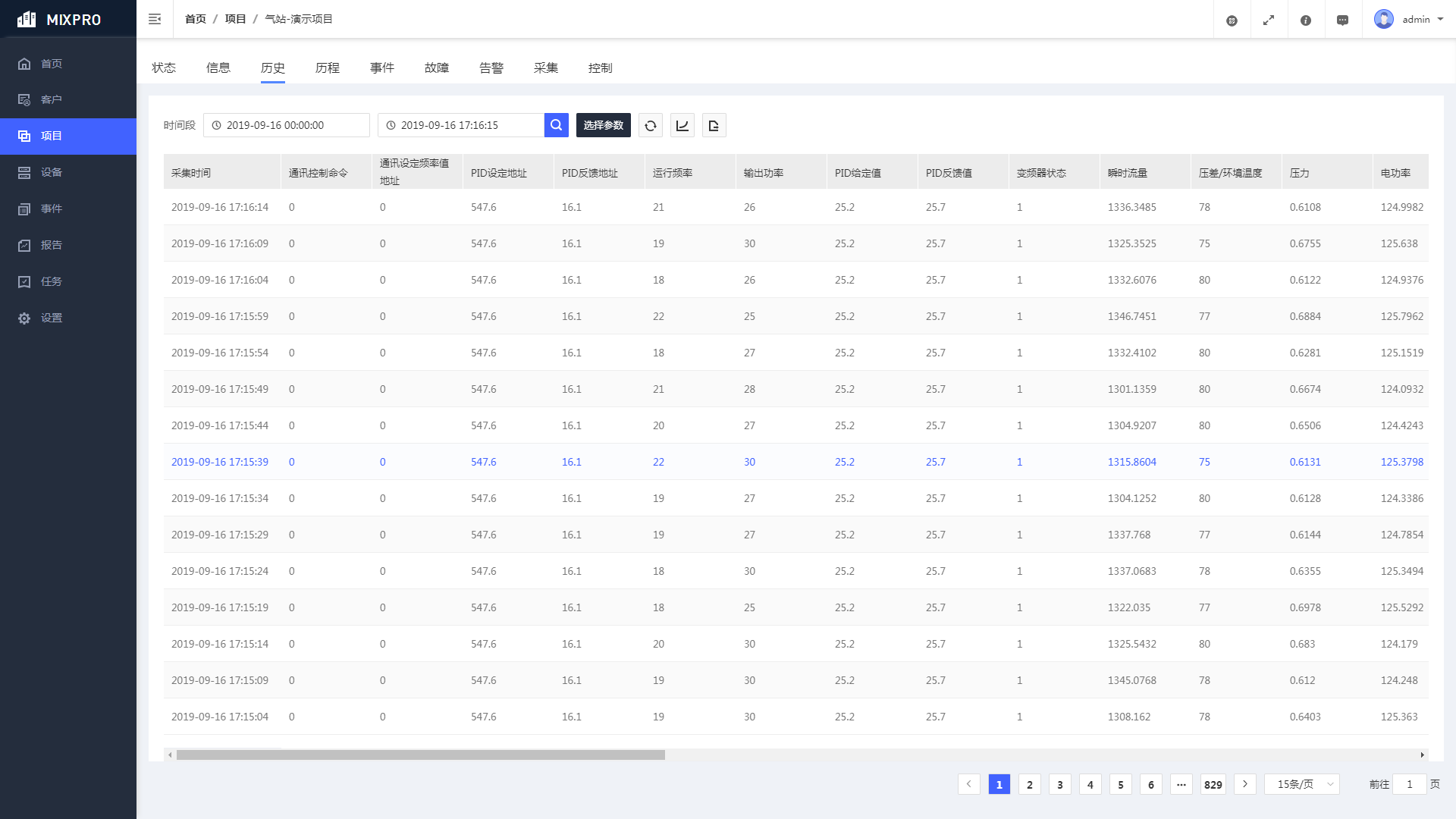Click the sidebar collapse hamburger icon
Image resolution: width=1456 pixels, height=819 pixels.
coord(155,19)
